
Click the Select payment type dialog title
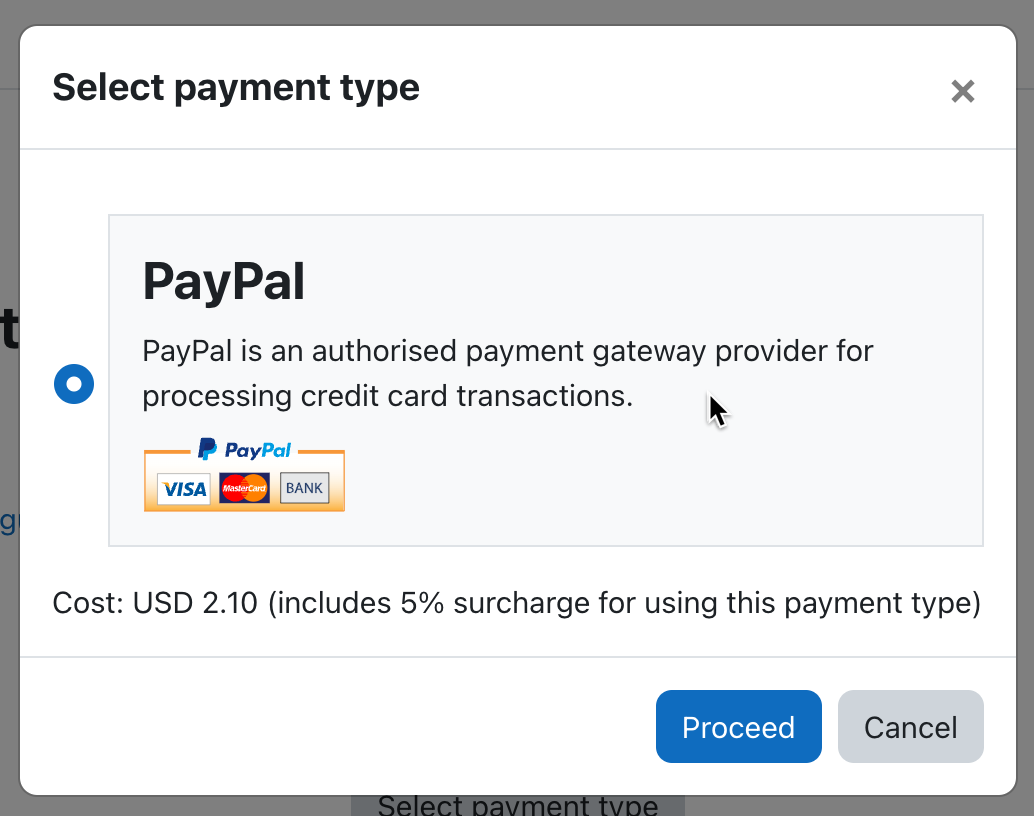pos(236,88)
